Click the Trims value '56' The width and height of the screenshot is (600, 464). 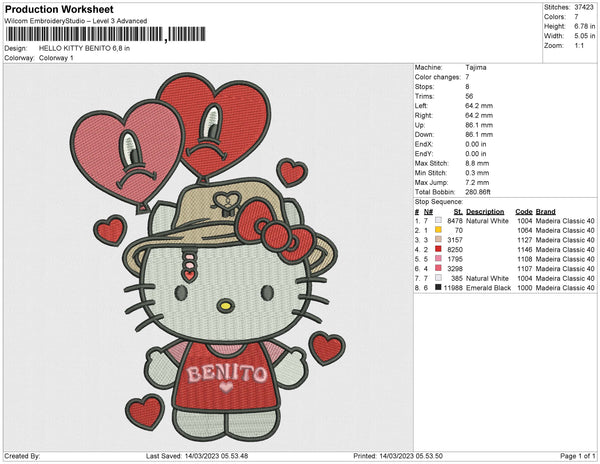pyautogui.click(x=469, y=96)
